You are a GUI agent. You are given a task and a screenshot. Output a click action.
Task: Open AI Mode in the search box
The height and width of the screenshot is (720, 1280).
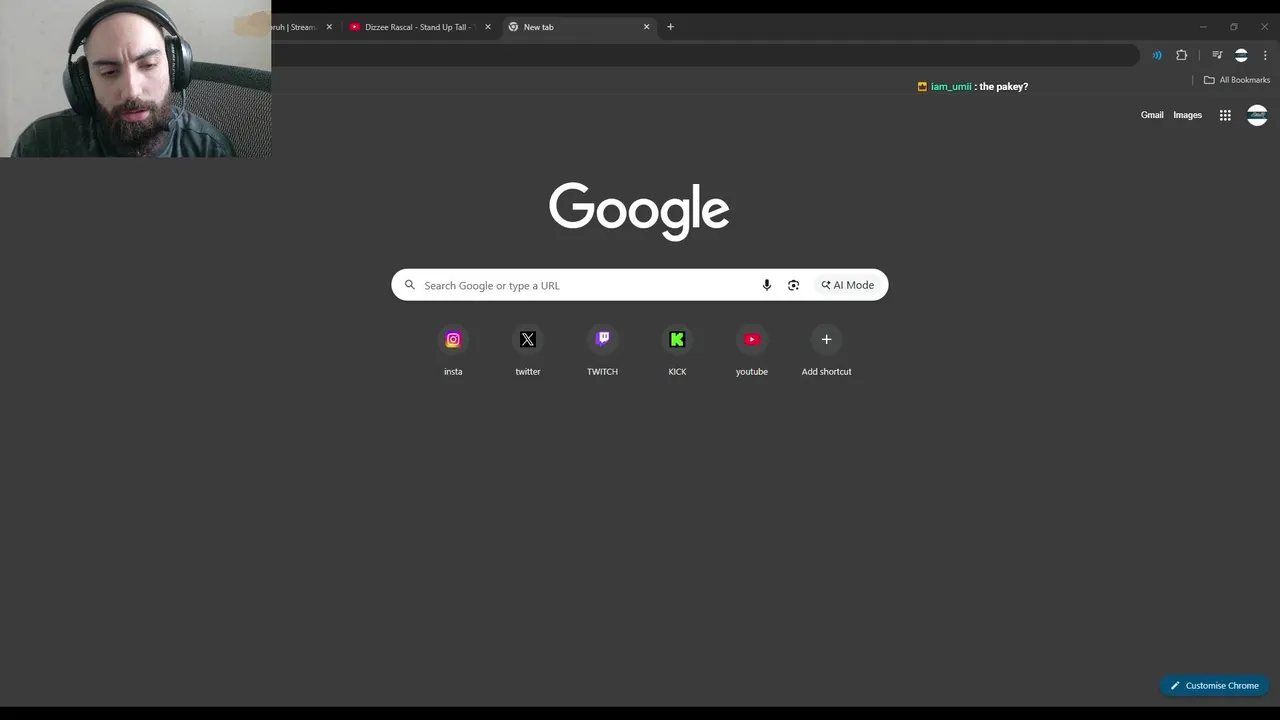point(848,285)
